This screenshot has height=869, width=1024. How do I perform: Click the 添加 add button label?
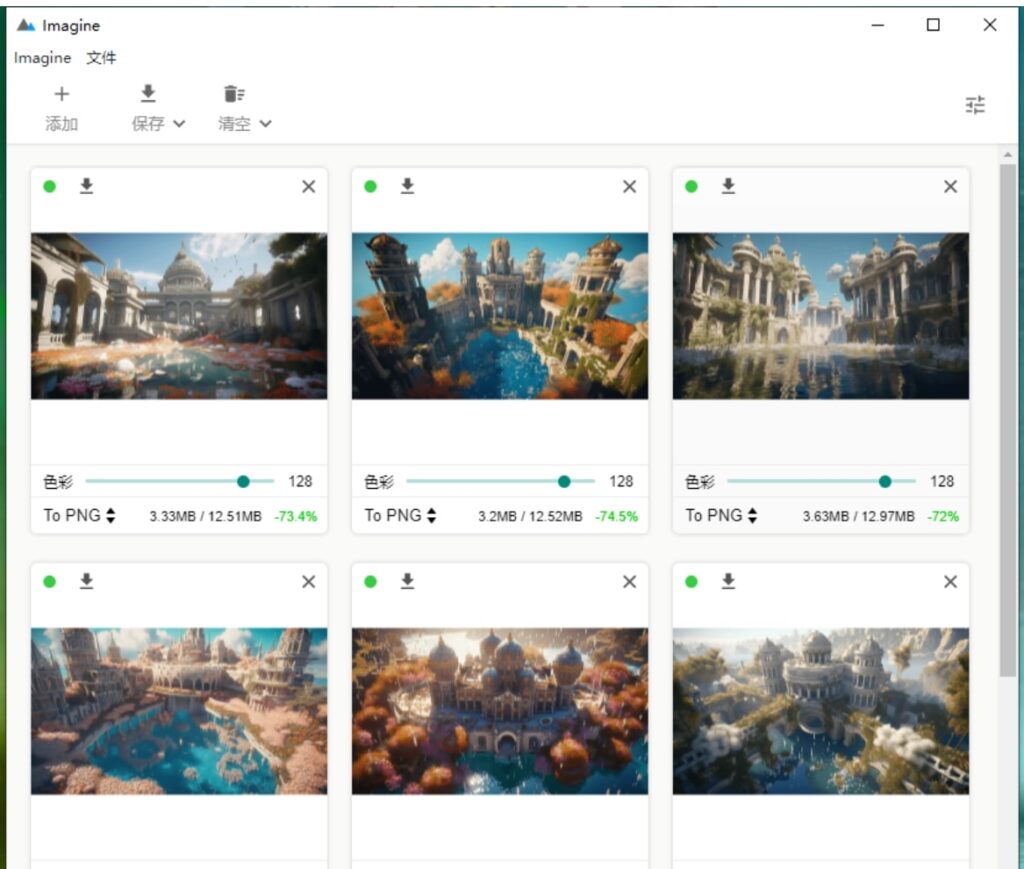[x=61, y=123]
